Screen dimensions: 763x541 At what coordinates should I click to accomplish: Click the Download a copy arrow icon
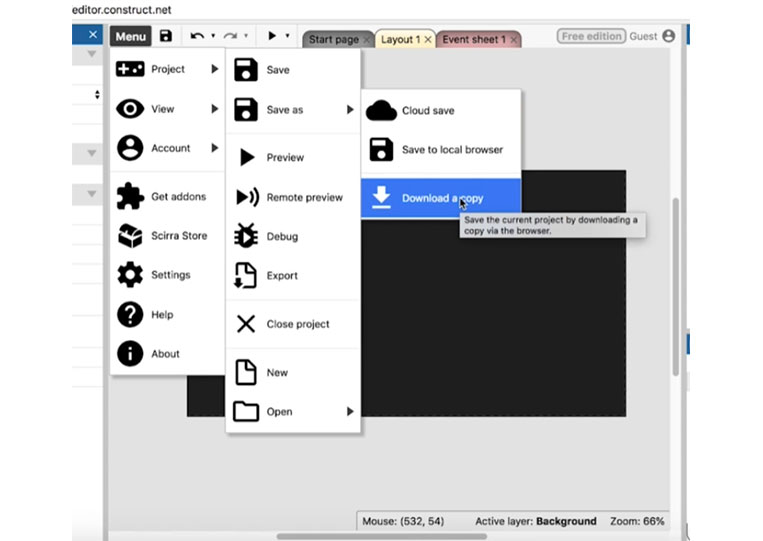pyautogui.click(x=381, y=198)
